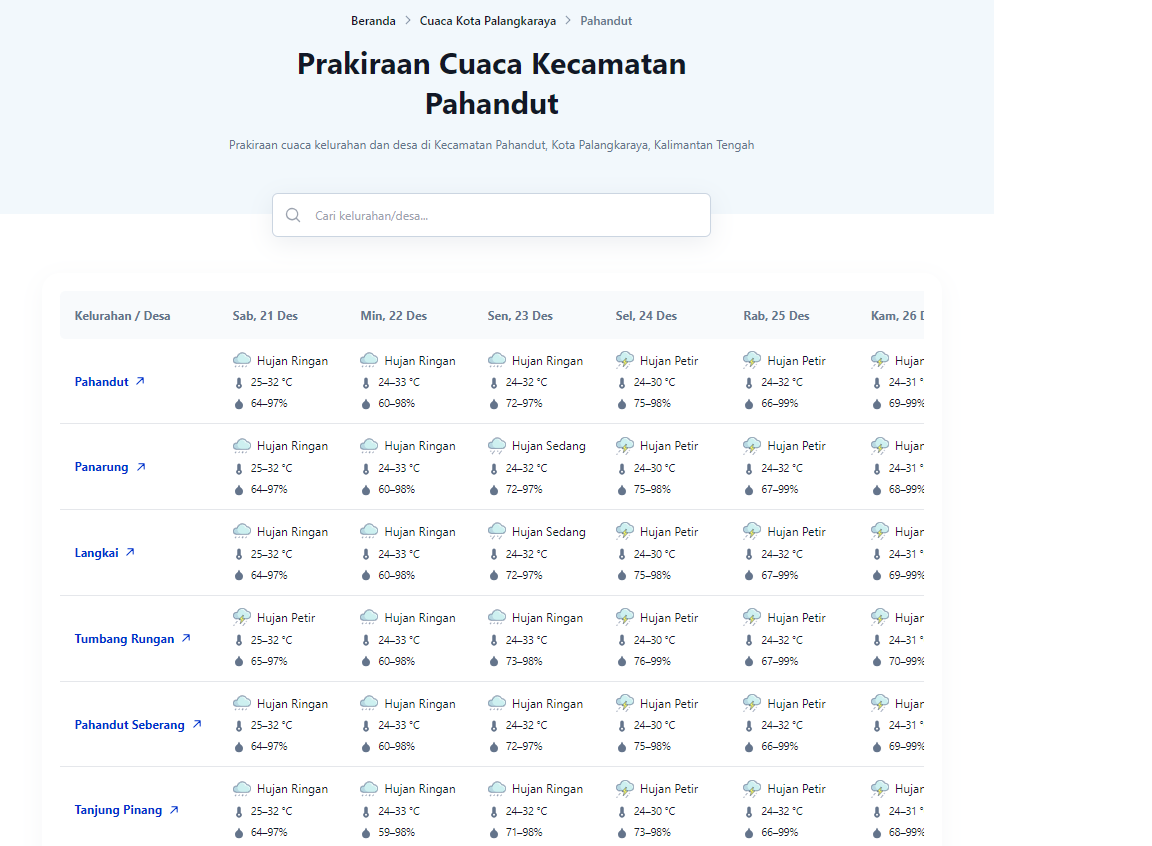This screenshot has height=846, width=1152.
Task: Click storm icon for Panarung Rab 25 Des
Action: point(752,445)
